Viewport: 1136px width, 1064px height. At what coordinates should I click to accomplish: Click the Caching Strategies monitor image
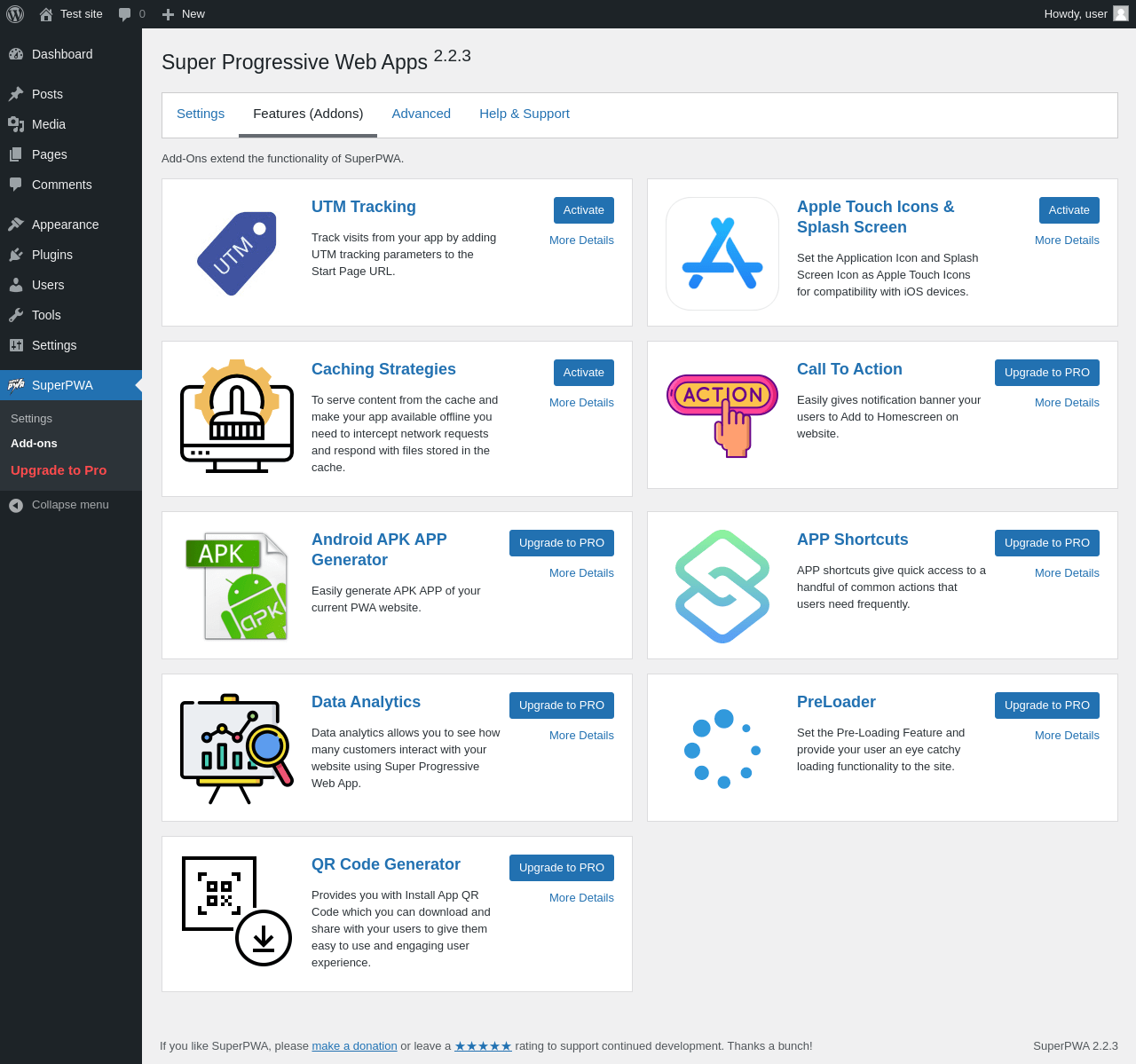pos(237,416)
